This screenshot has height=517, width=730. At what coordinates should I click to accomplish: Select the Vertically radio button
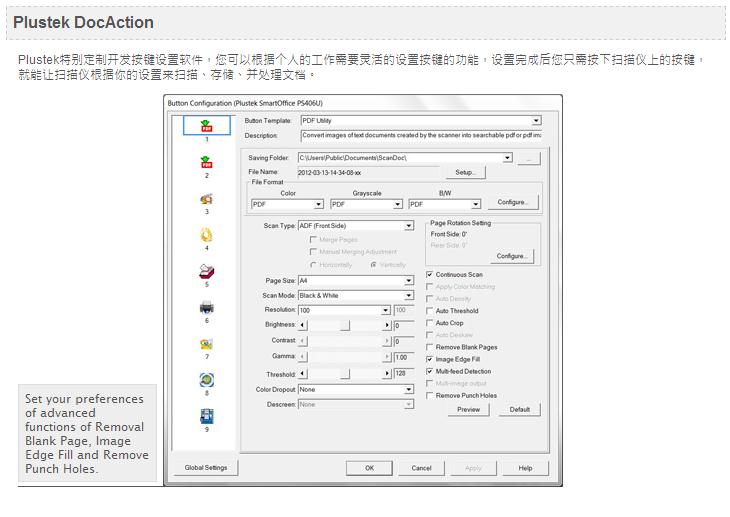[x=373, y=265]
